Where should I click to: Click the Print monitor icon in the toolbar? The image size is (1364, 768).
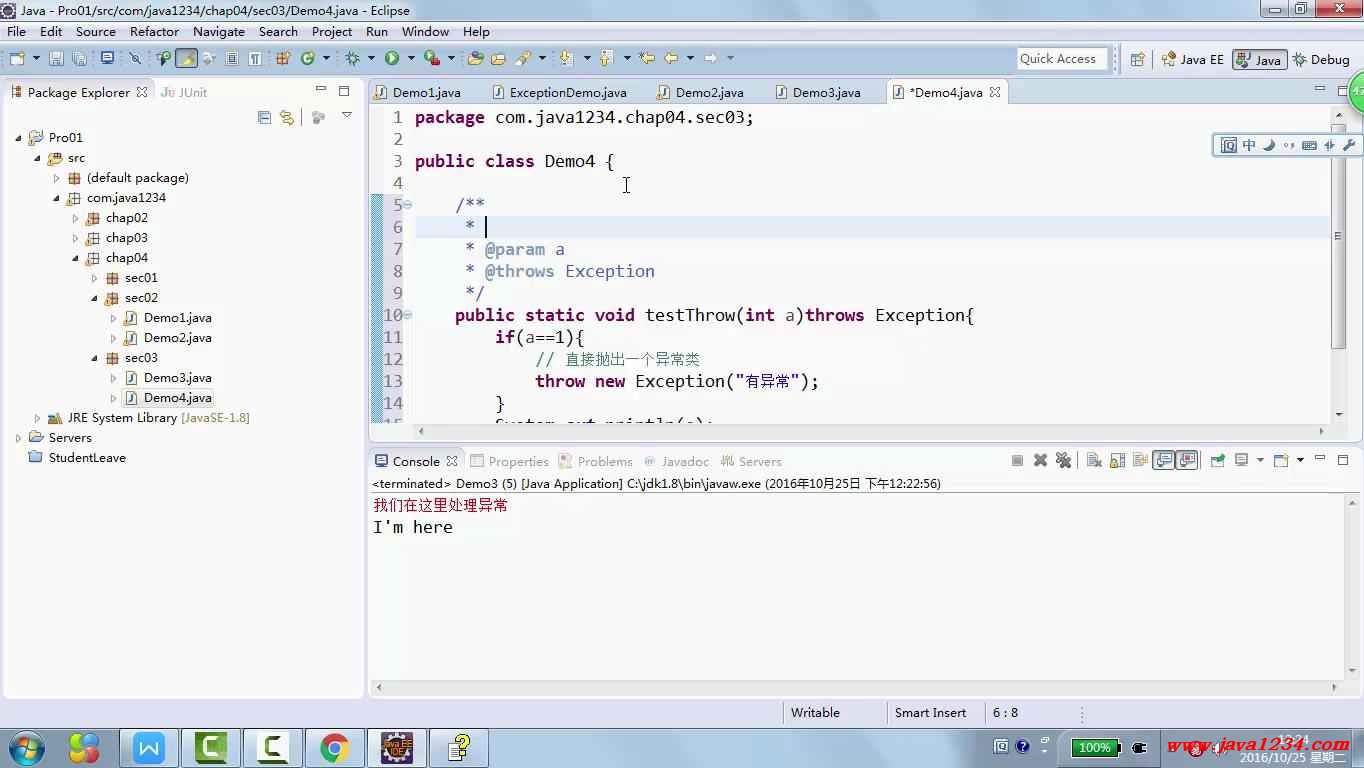[107, 58]
